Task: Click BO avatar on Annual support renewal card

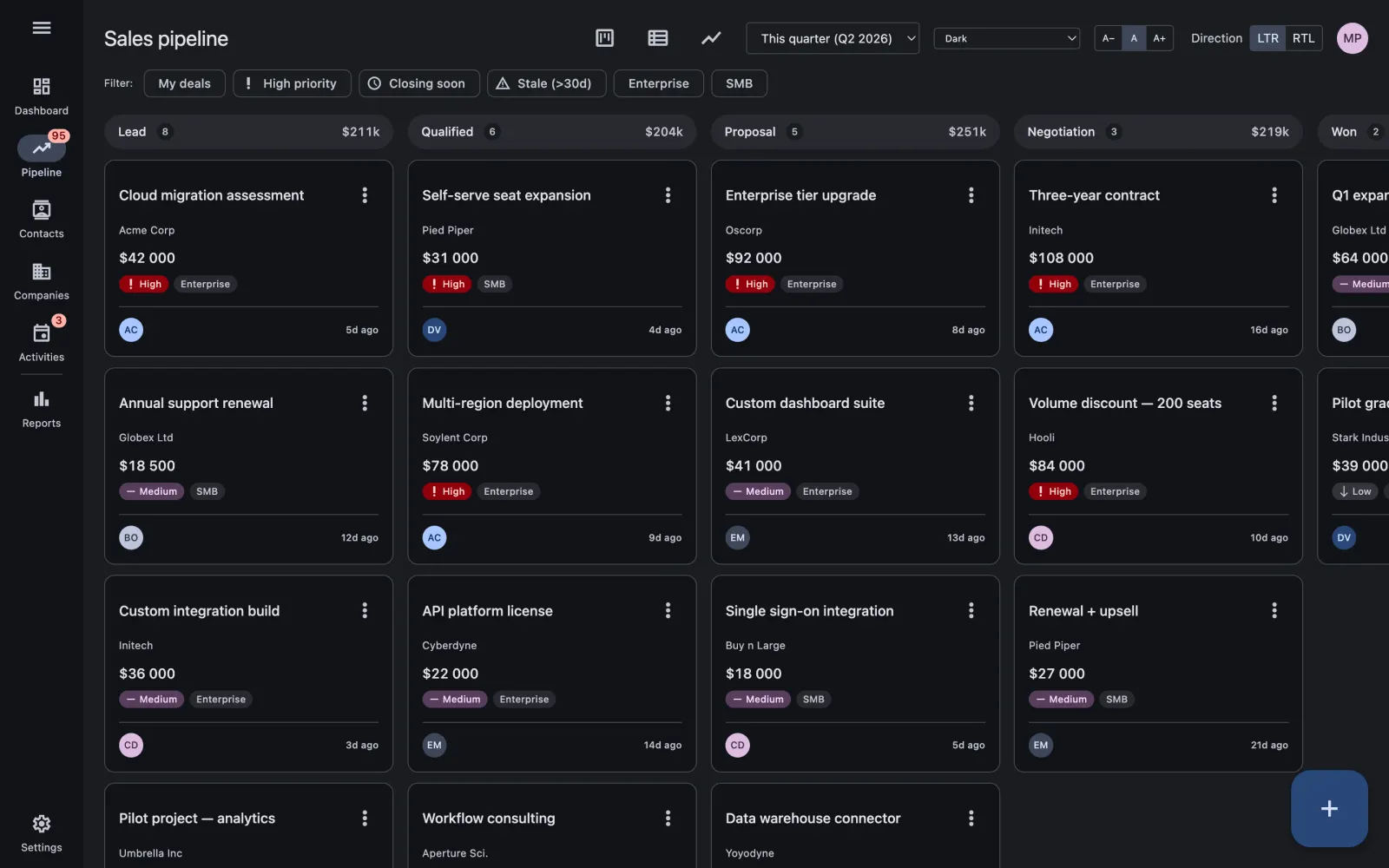Action: (131, 537)
